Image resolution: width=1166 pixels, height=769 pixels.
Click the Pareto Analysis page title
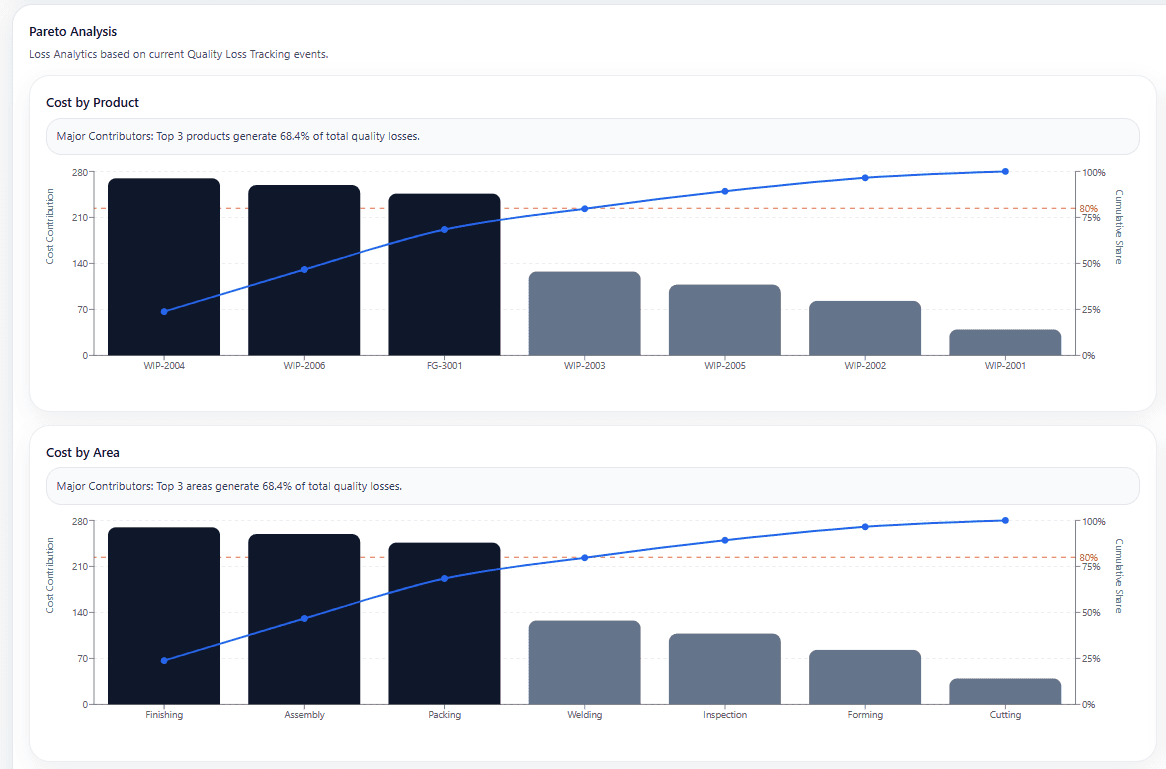coord(75,31)
